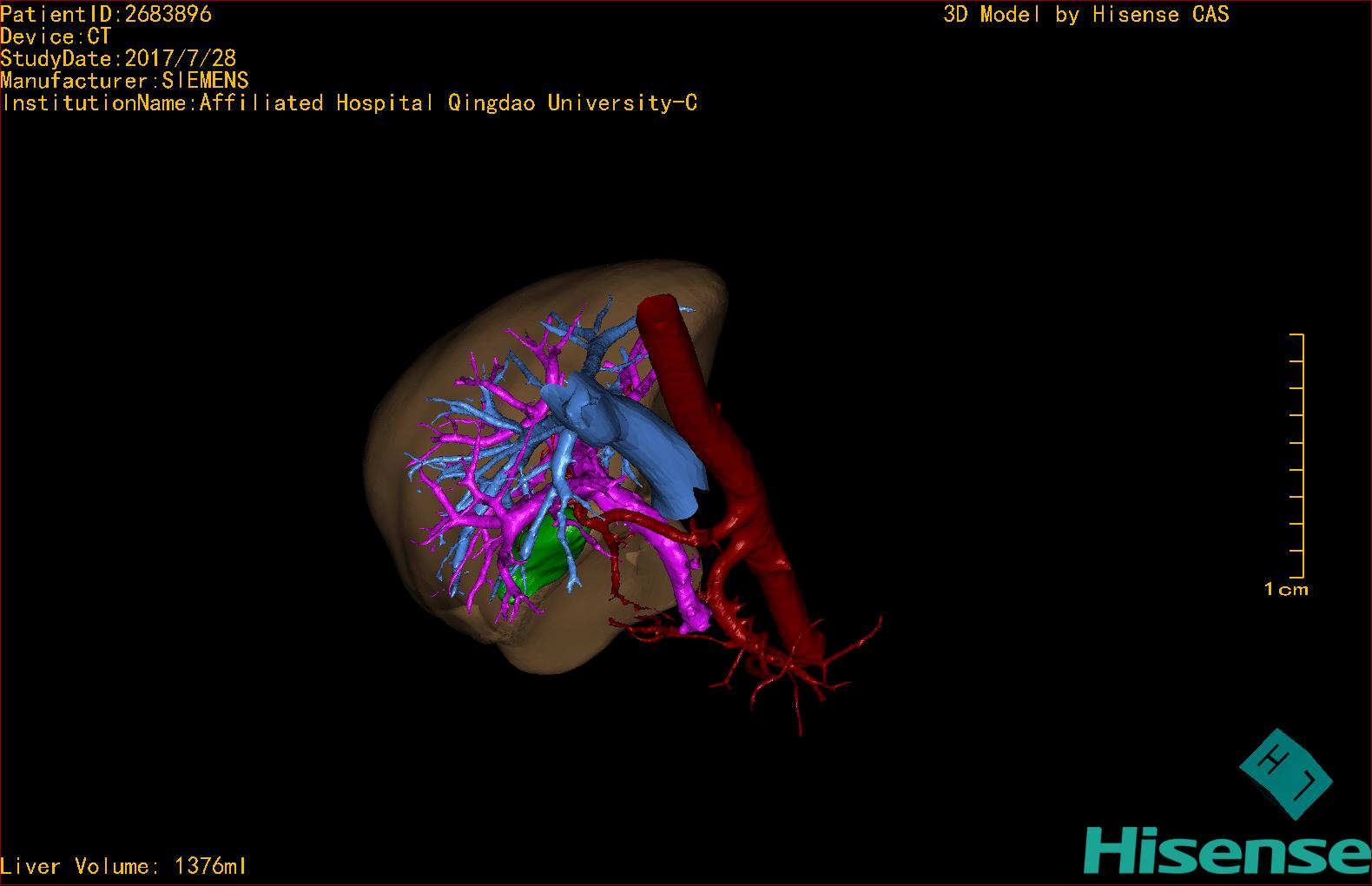1372x886 pixels.
Task: Click the InstitutionName text line
Action: pos(349,103)
